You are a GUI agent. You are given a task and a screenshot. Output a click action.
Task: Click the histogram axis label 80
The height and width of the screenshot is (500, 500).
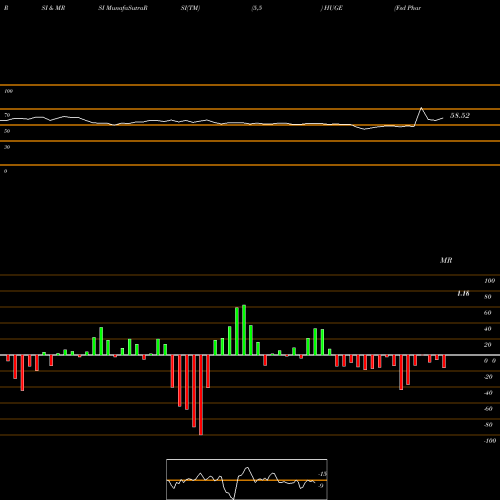[488, 297]
